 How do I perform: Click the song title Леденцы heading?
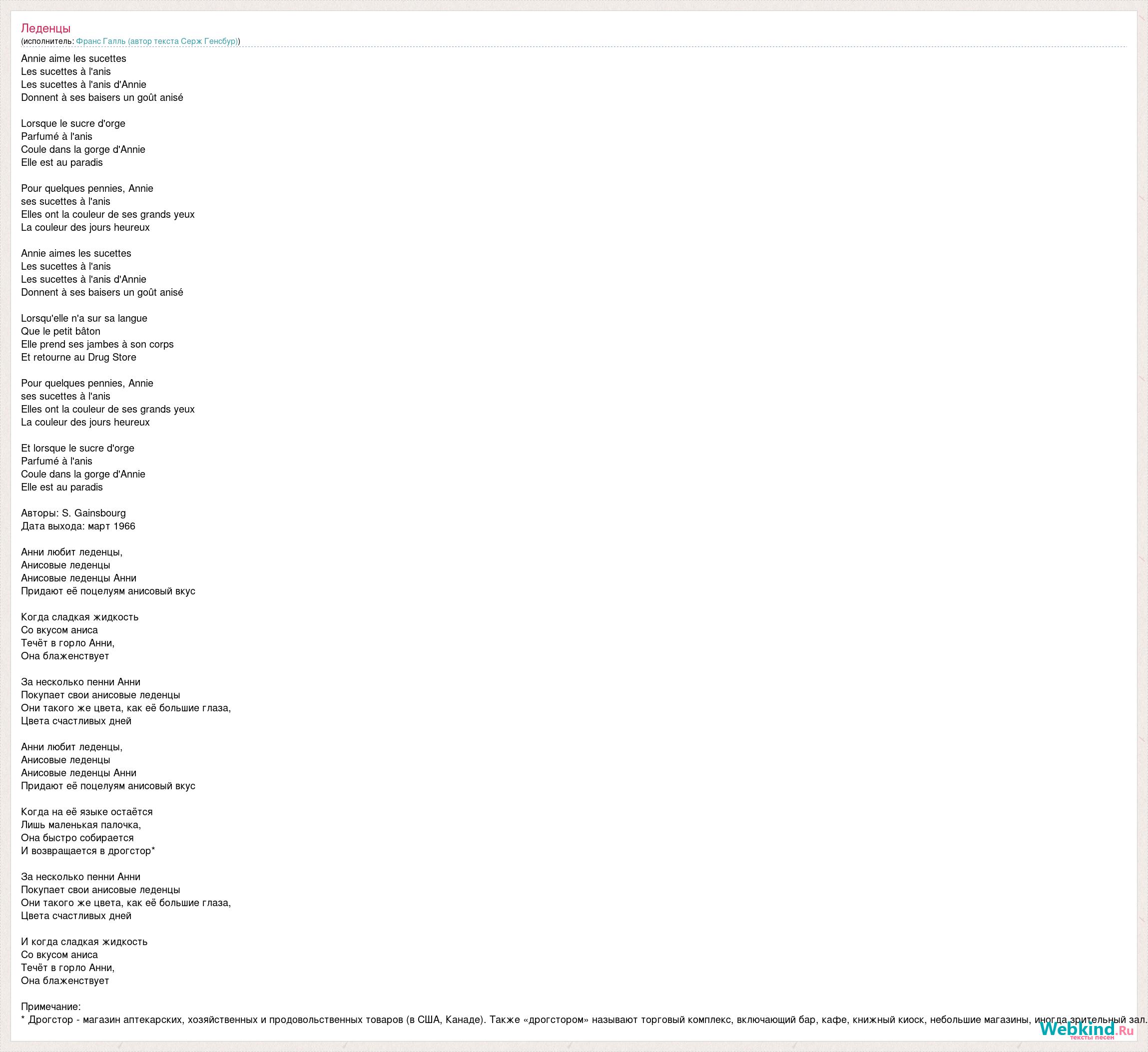[45, 28]
